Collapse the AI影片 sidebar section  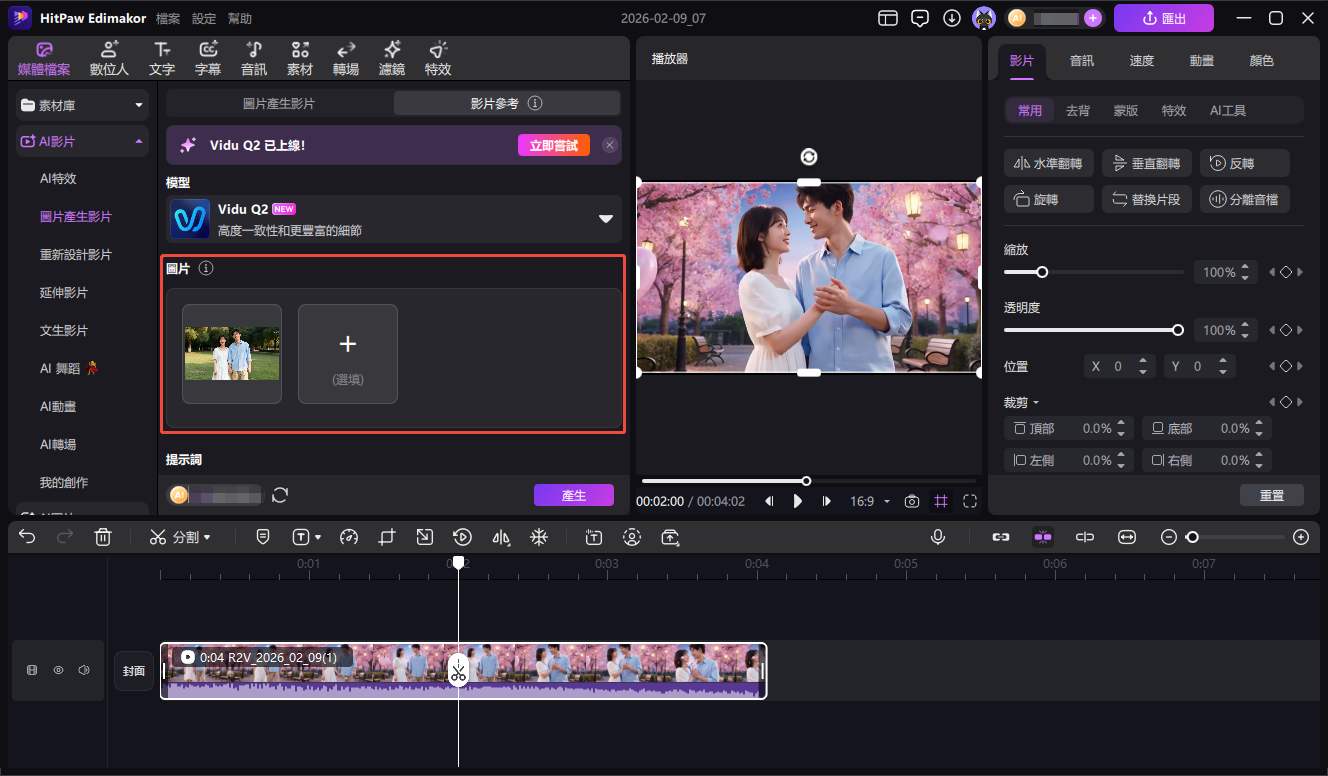click(x=138, y=142)
